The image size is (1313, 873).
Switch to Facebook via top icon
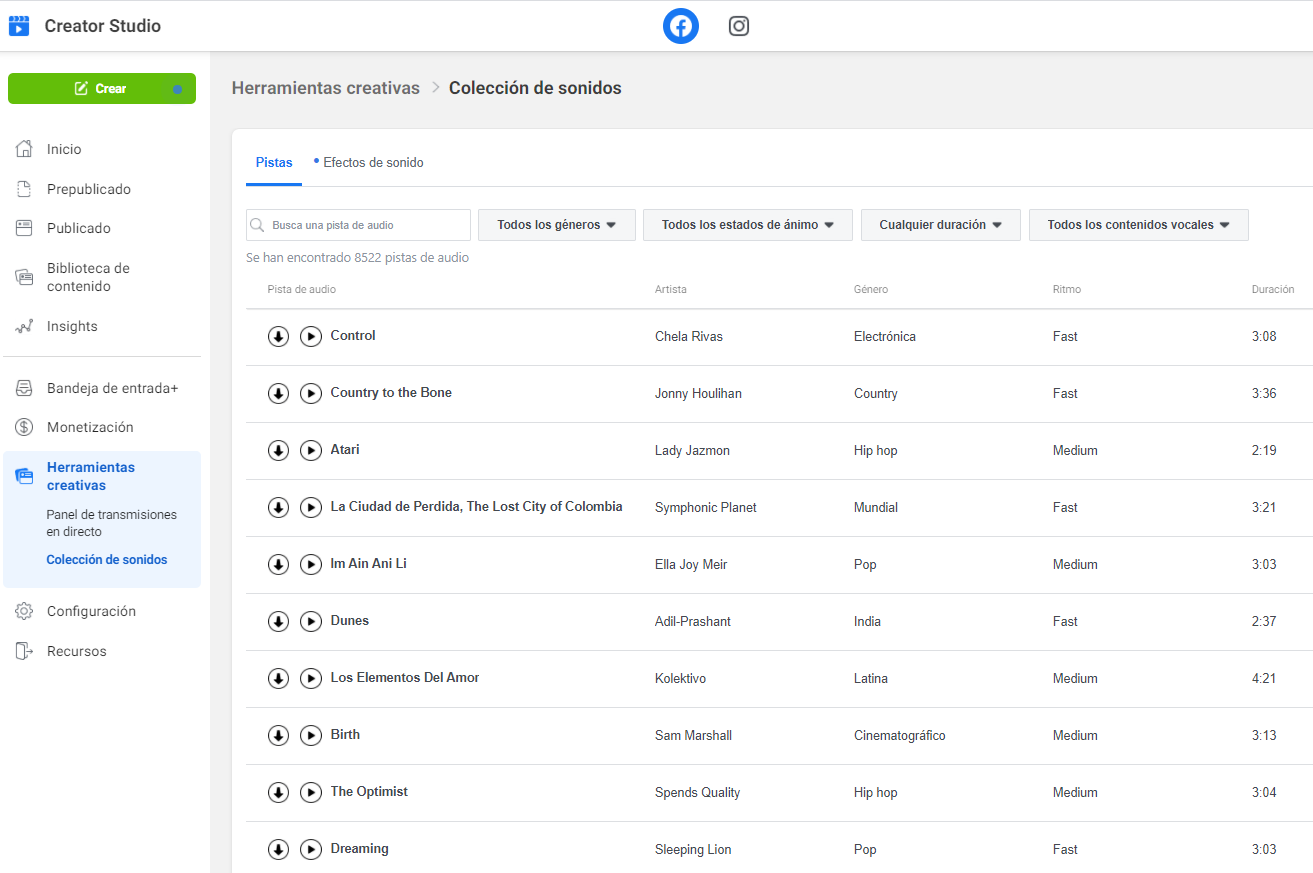click(681, 26)
